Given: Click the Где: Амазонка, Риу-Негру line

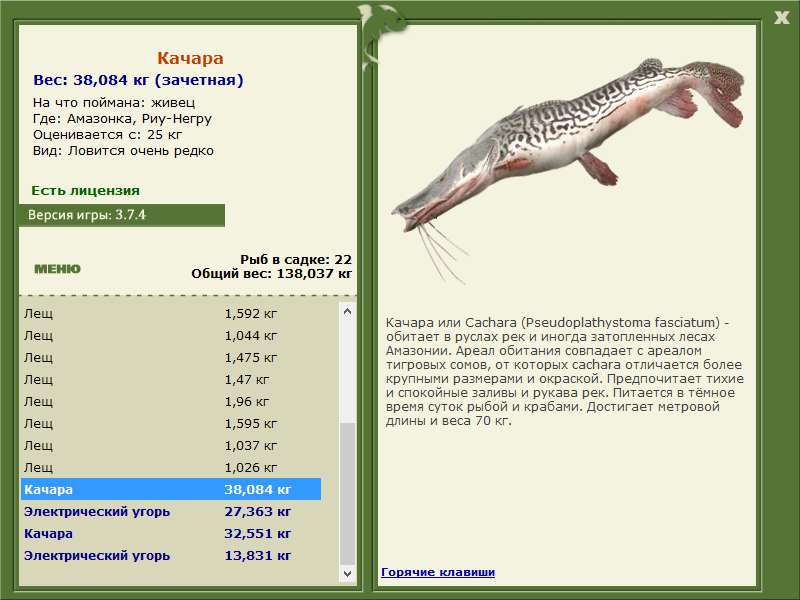Looking at the screenshot, I should coord(122,119).
